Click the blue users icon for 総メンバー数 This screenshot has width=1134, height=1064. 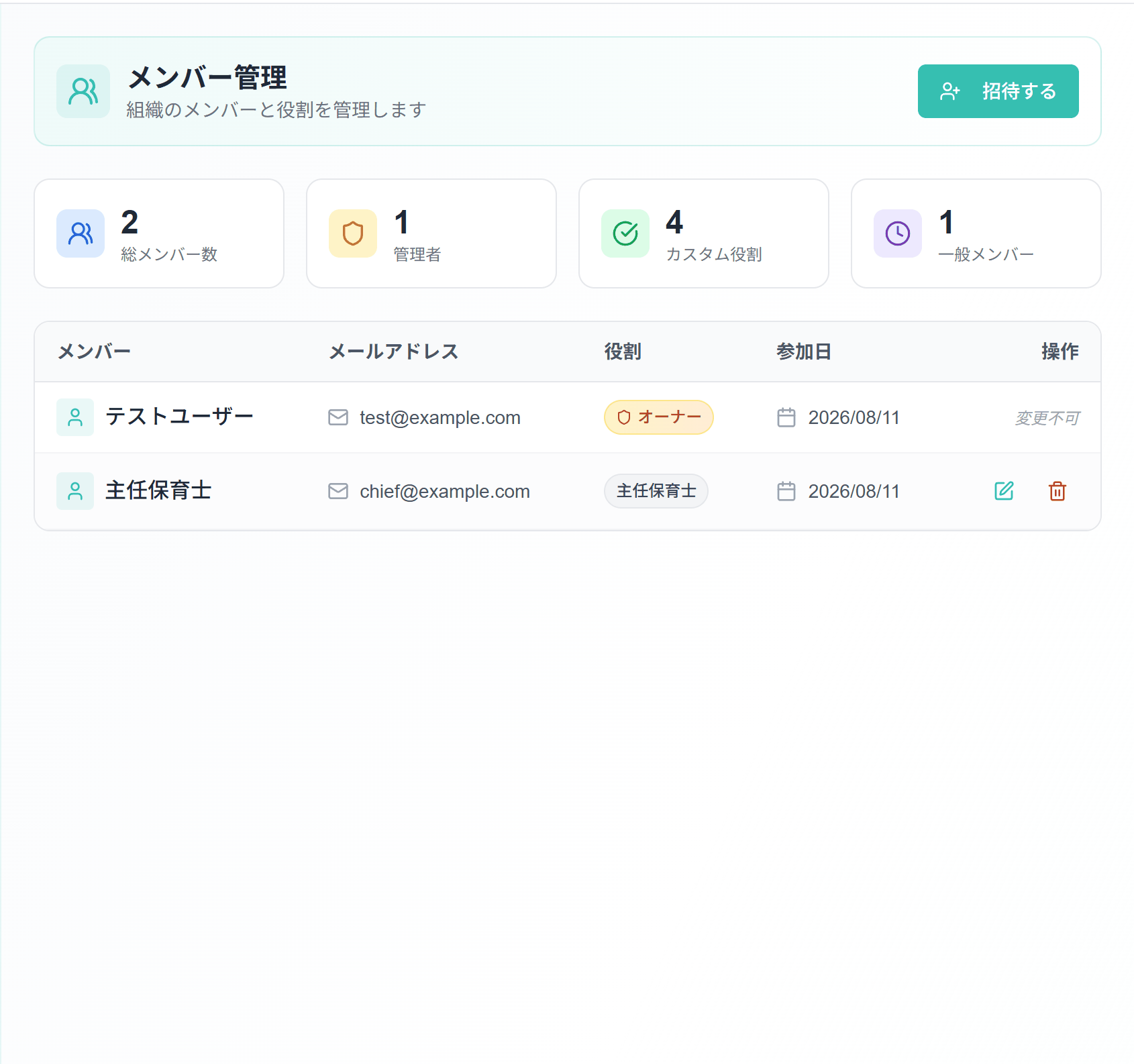pos(81,233)
